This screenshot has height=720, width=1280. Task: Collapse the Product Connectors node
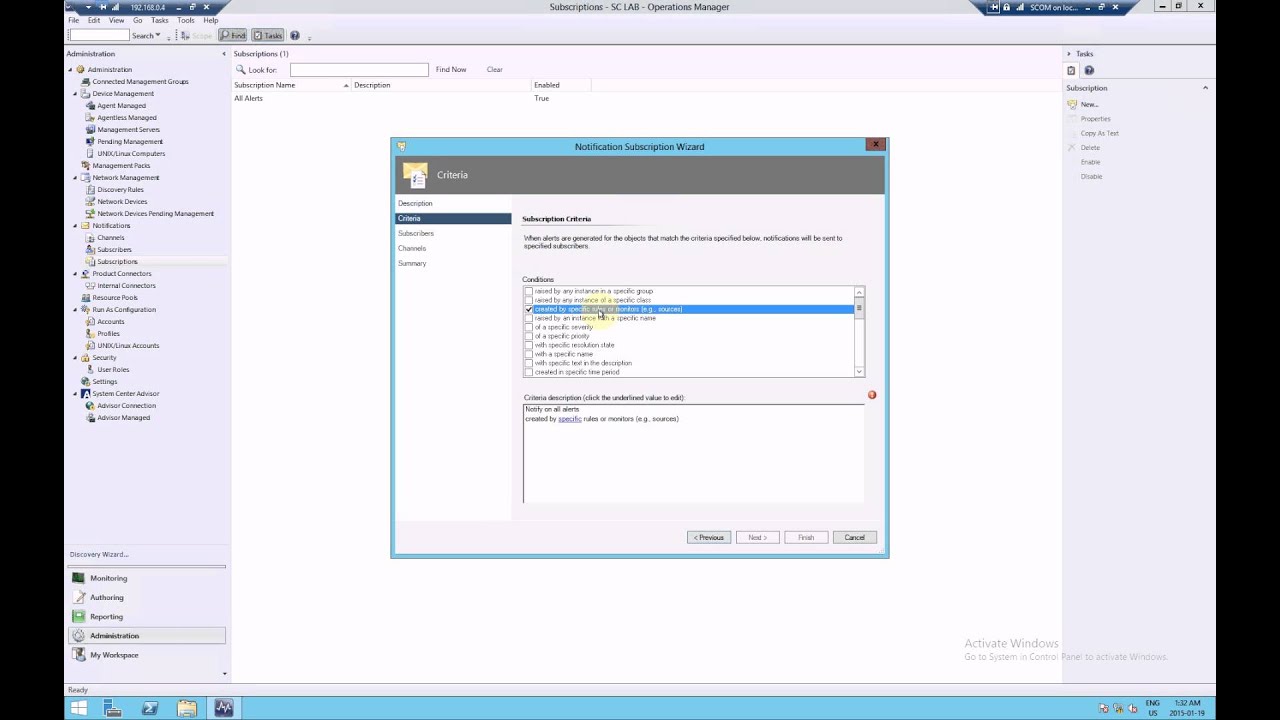click(x=75, y=274)
